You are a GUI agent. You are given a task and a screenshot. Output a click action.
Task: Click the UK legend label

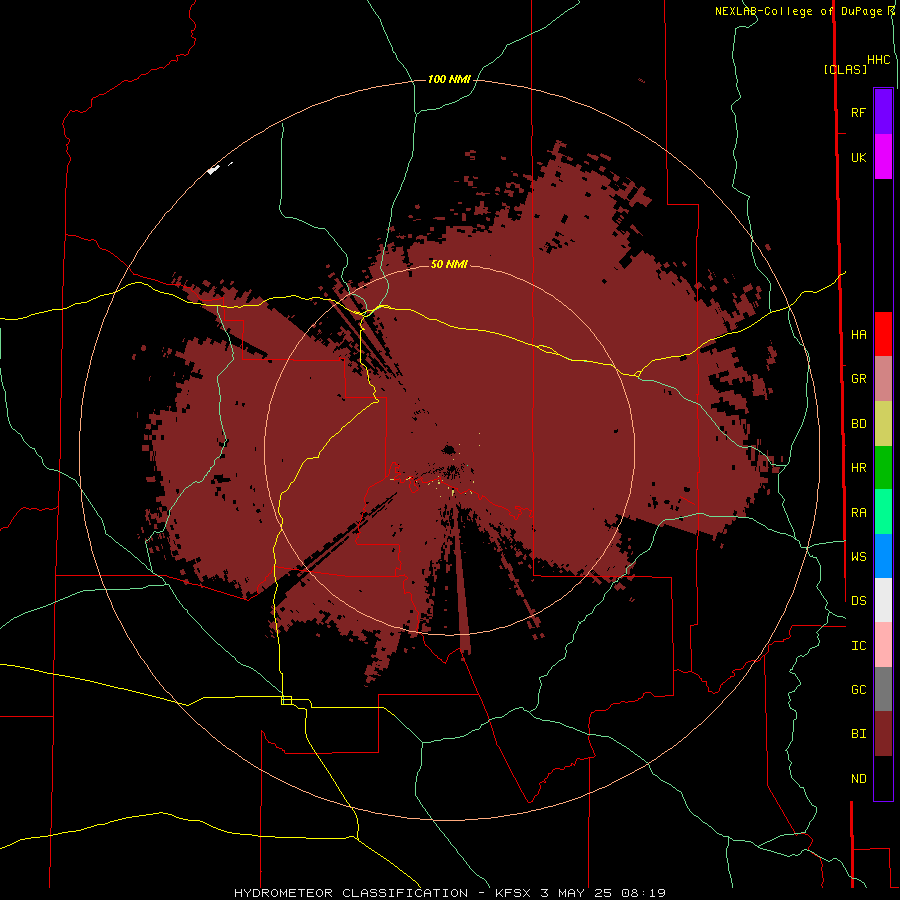tap(859, 157)
